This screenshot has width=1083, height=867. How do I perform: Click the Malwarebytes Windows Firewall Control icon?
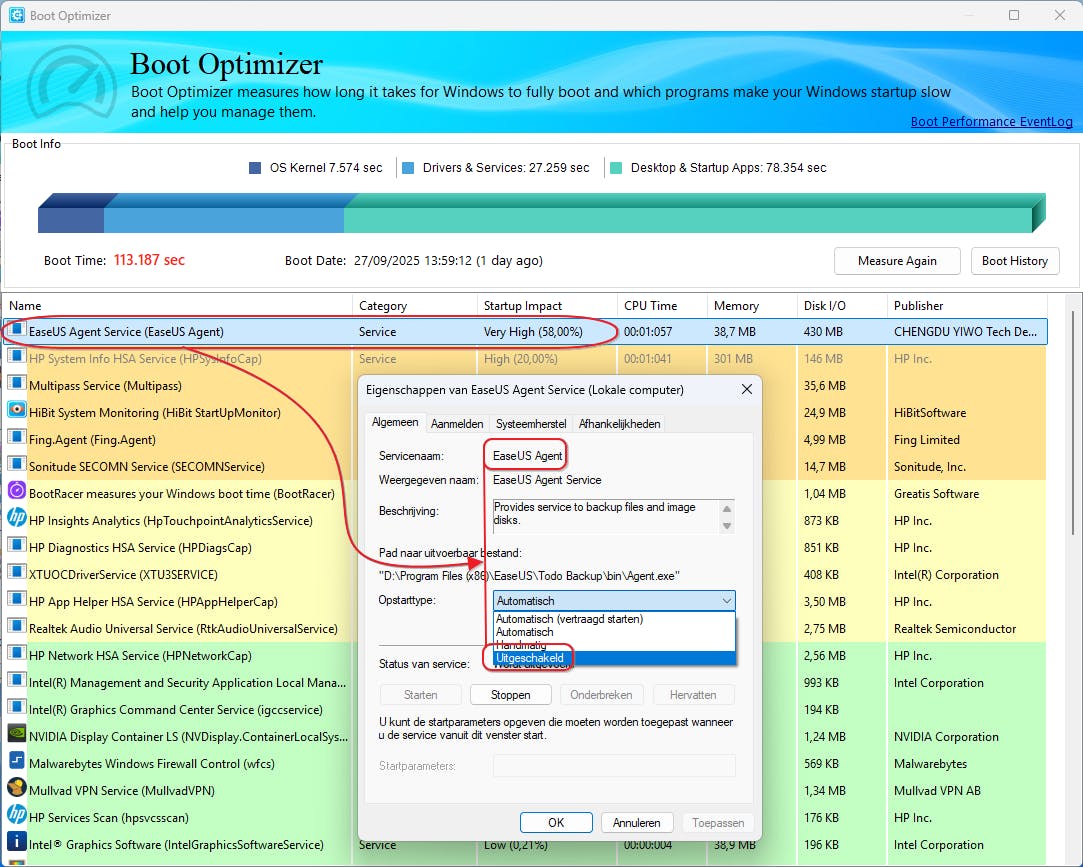(x=17, y=761)
